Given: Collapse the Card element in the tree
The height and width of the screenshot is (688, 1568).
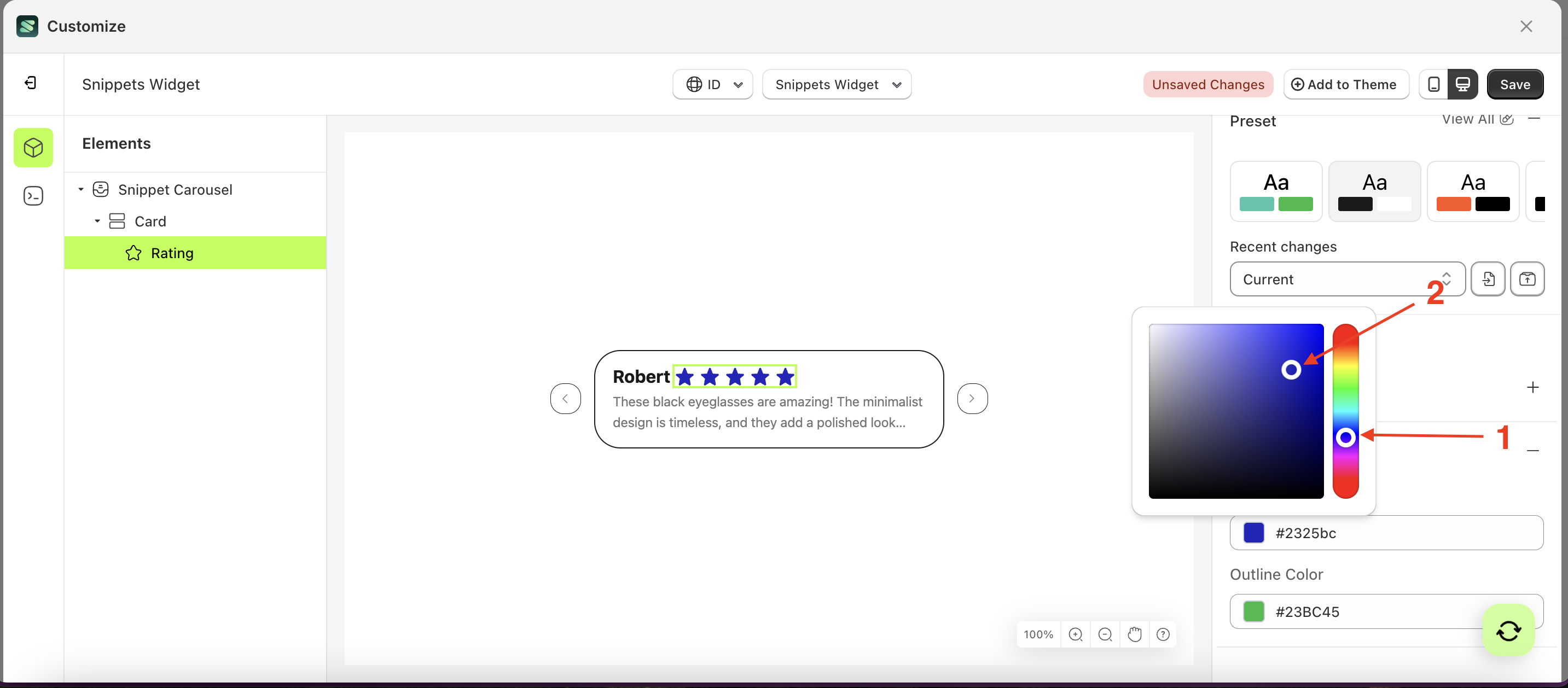Looking at the screenshot, I should (x=96, y=221).
